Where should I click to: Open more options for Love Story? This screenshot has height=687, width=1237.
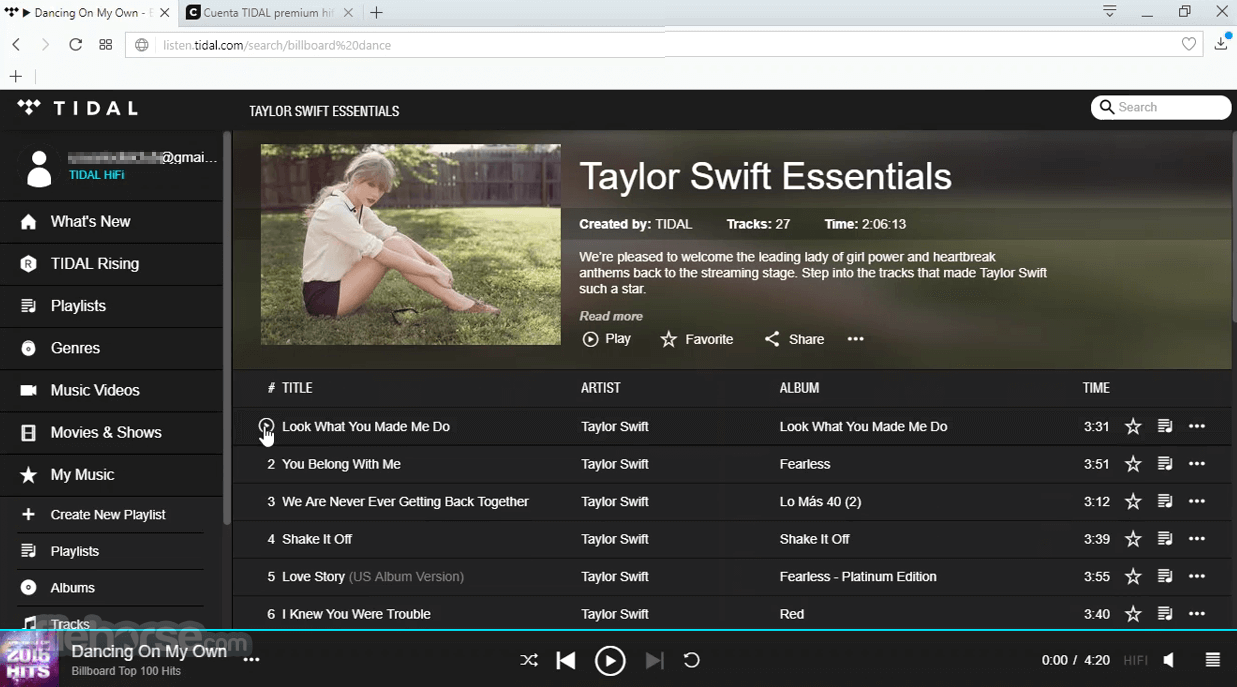click(x=1197, y=577)
